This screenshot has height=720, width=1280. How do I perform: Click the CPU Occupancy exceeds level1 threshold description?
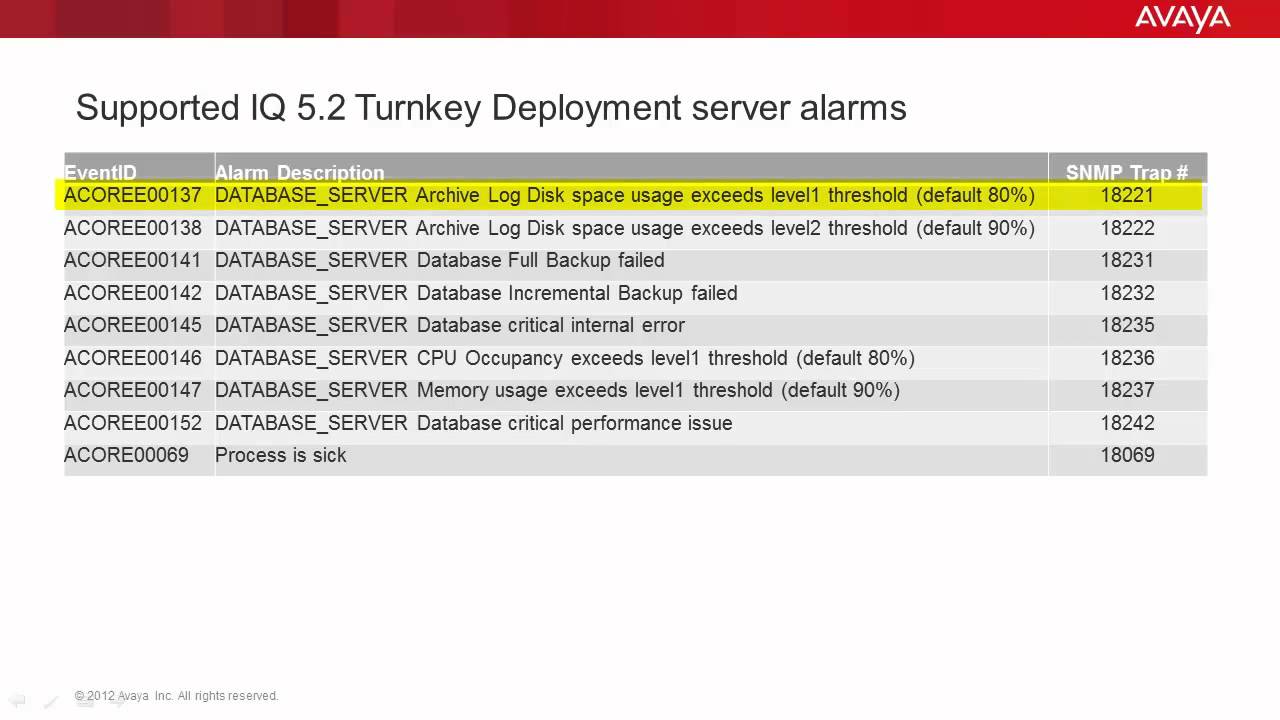565,358
